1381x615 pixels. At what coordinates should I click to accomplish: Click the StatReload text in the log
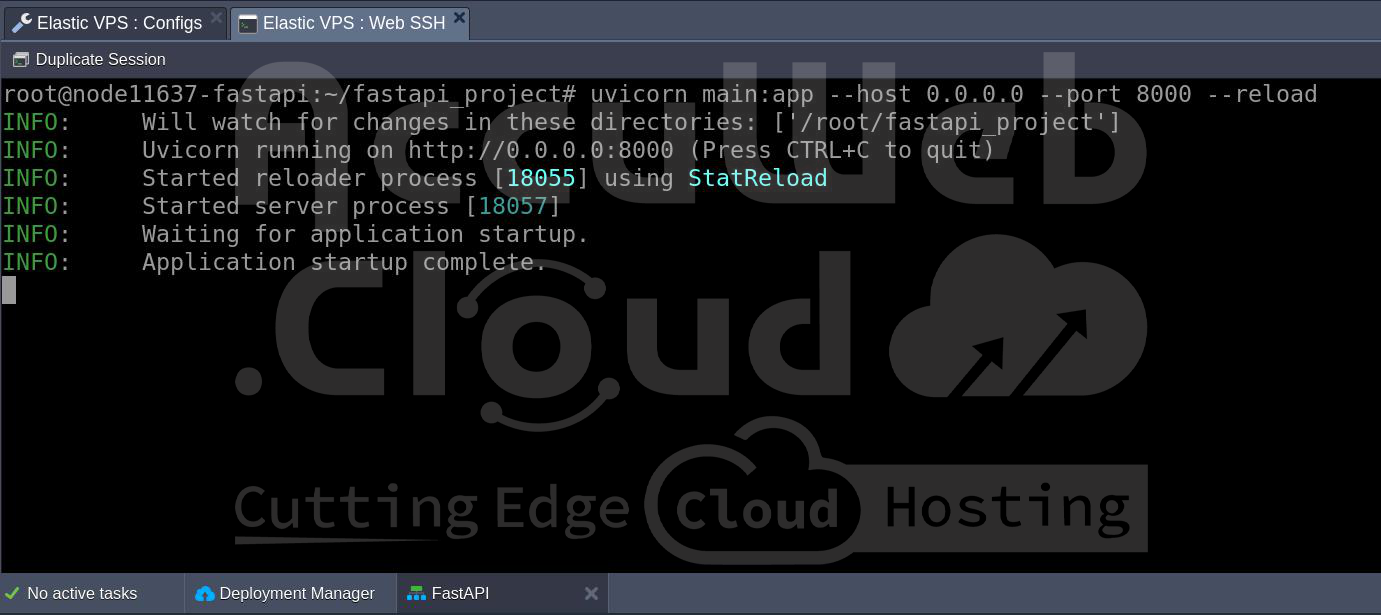(757, 177)
